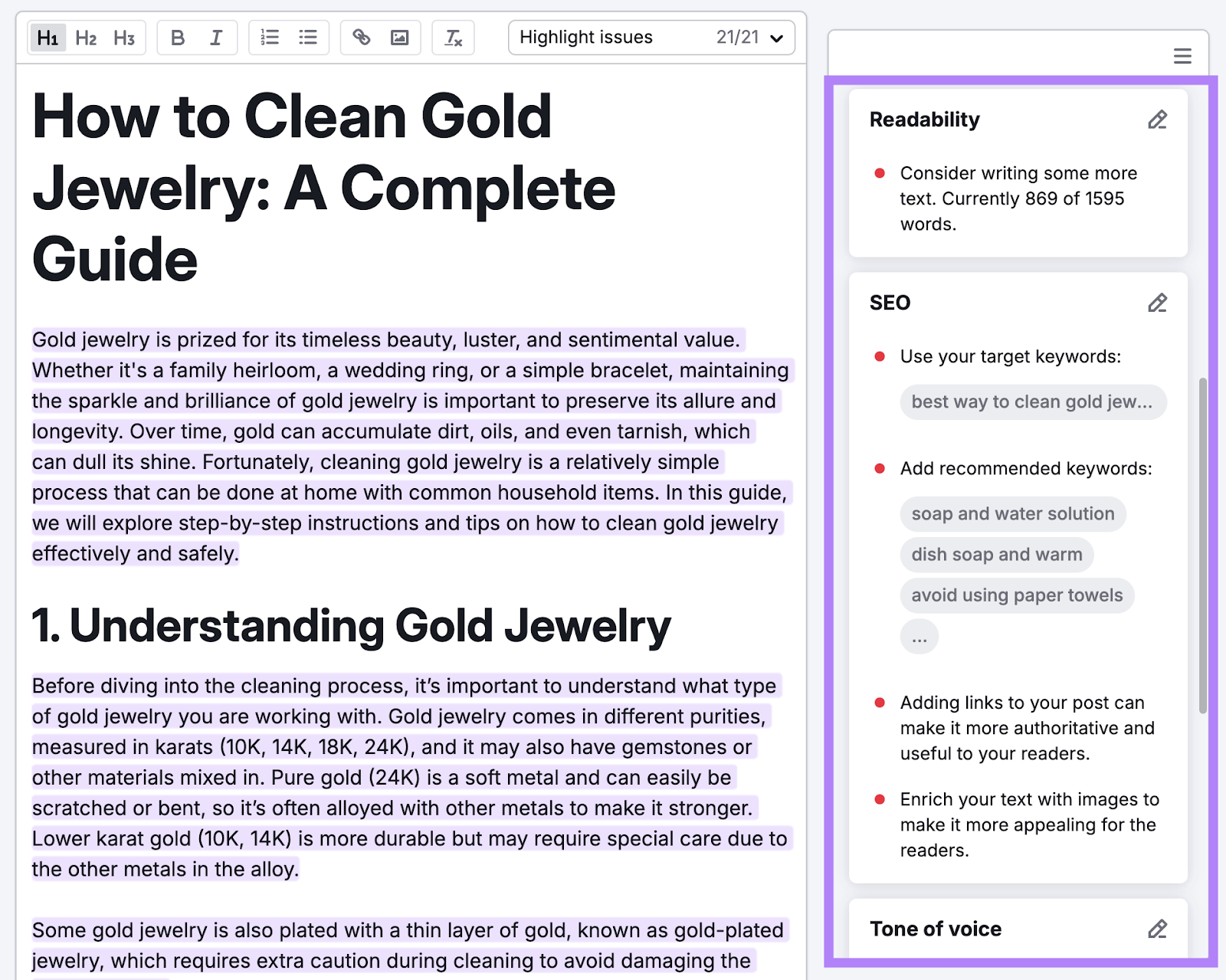Expand the hidden recommended keywords with the ellipsis
Image resolution: width=1226 pixels, height=980 pixels.
(919, 636)
